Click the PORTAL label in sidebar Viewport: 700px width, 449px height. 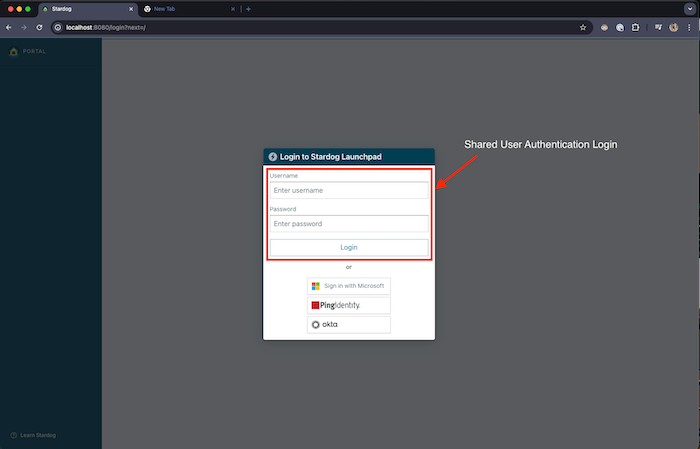[x=34, y=51]
